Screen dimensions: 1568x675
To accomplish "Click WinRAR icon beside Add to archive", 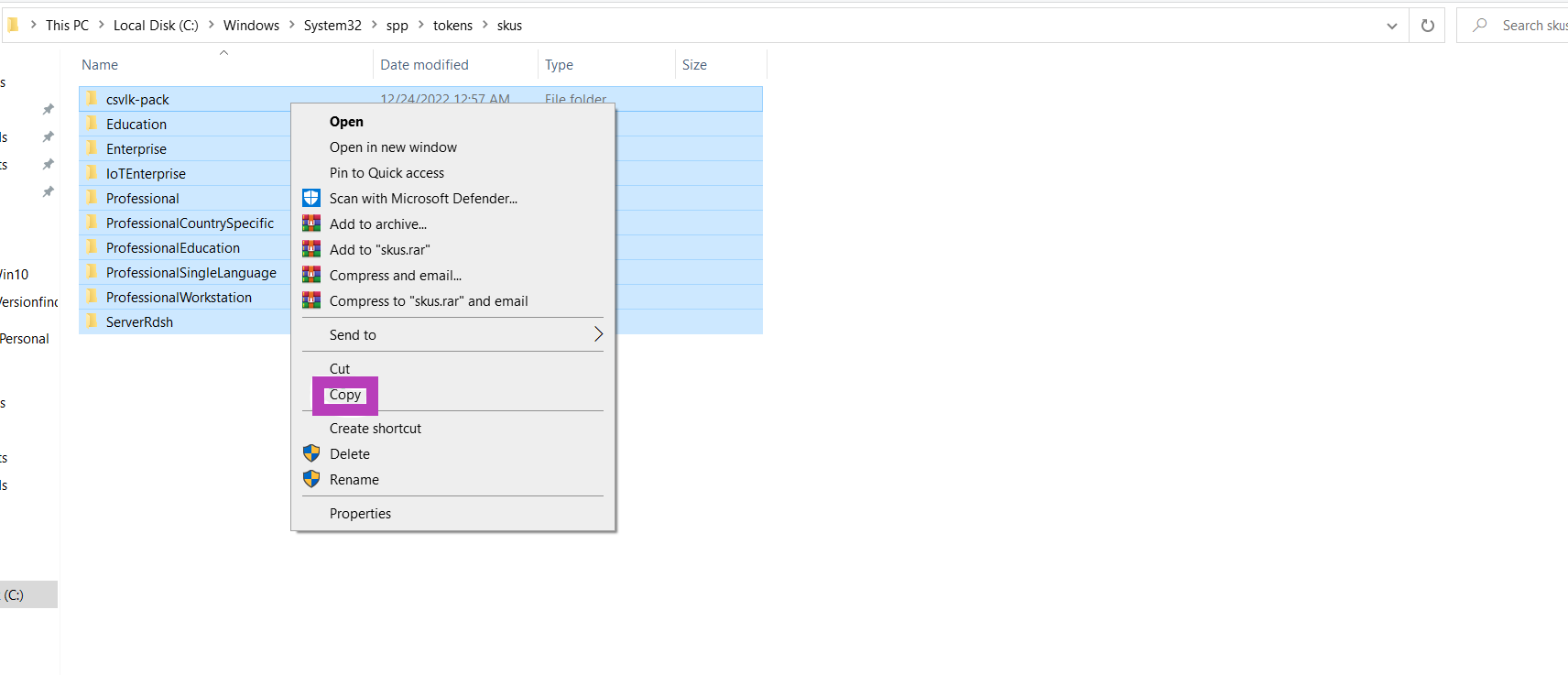I will (x=311, y=223).
